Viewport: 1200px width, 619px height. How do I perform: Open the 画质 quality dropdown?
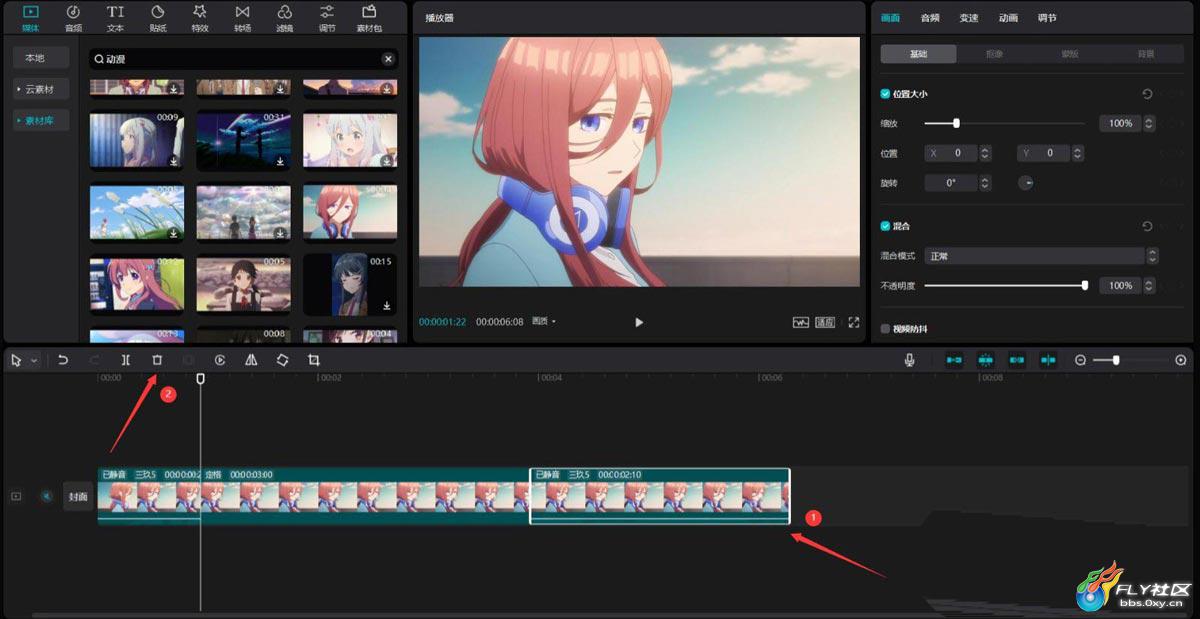coord(544,322)
